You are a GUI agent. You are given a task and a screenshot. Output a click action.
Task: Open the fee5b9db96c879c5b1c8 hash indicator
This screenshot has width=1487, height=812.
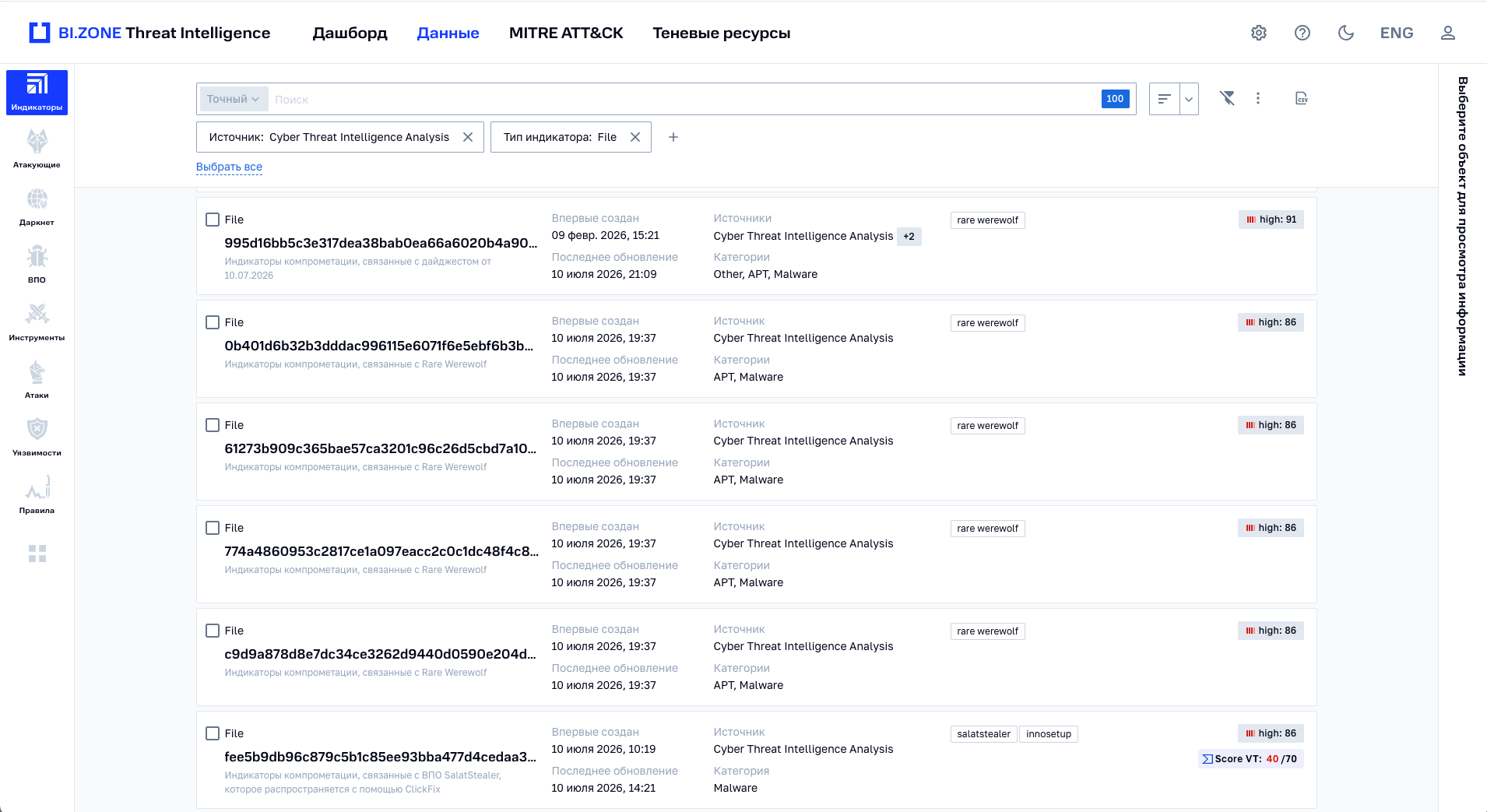tap(380, 757)
